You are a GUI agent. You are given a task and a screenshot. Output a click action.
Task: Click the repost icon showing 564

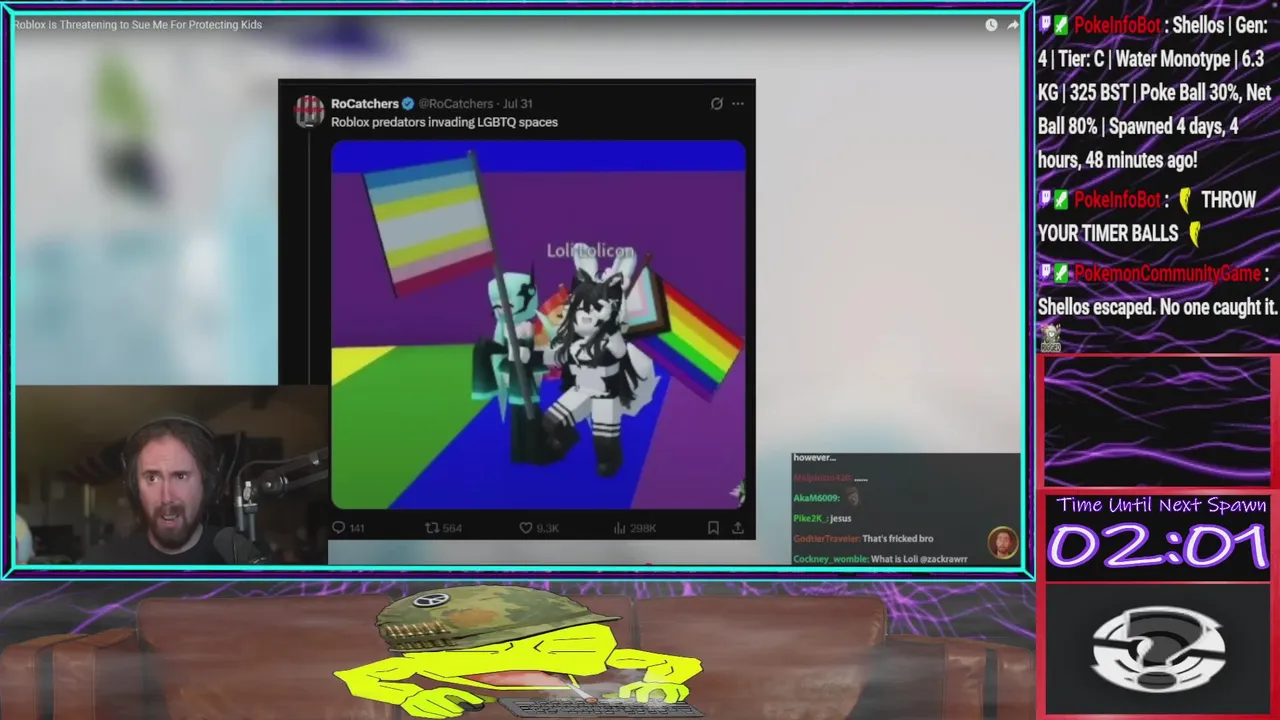[432, 528]
